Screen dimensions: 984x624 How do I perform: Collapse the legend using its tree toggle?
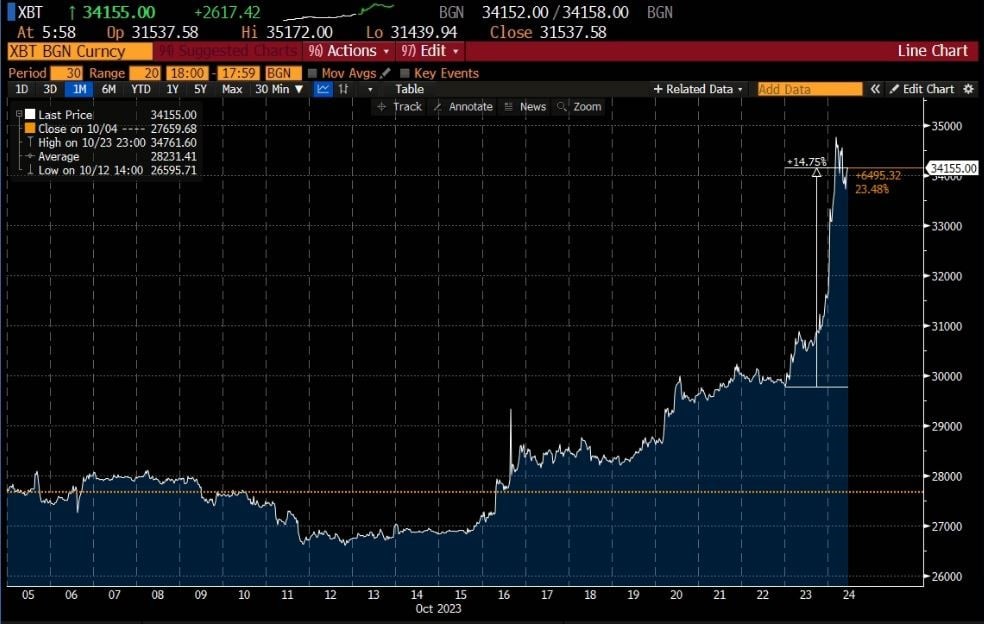pos(18,115)
